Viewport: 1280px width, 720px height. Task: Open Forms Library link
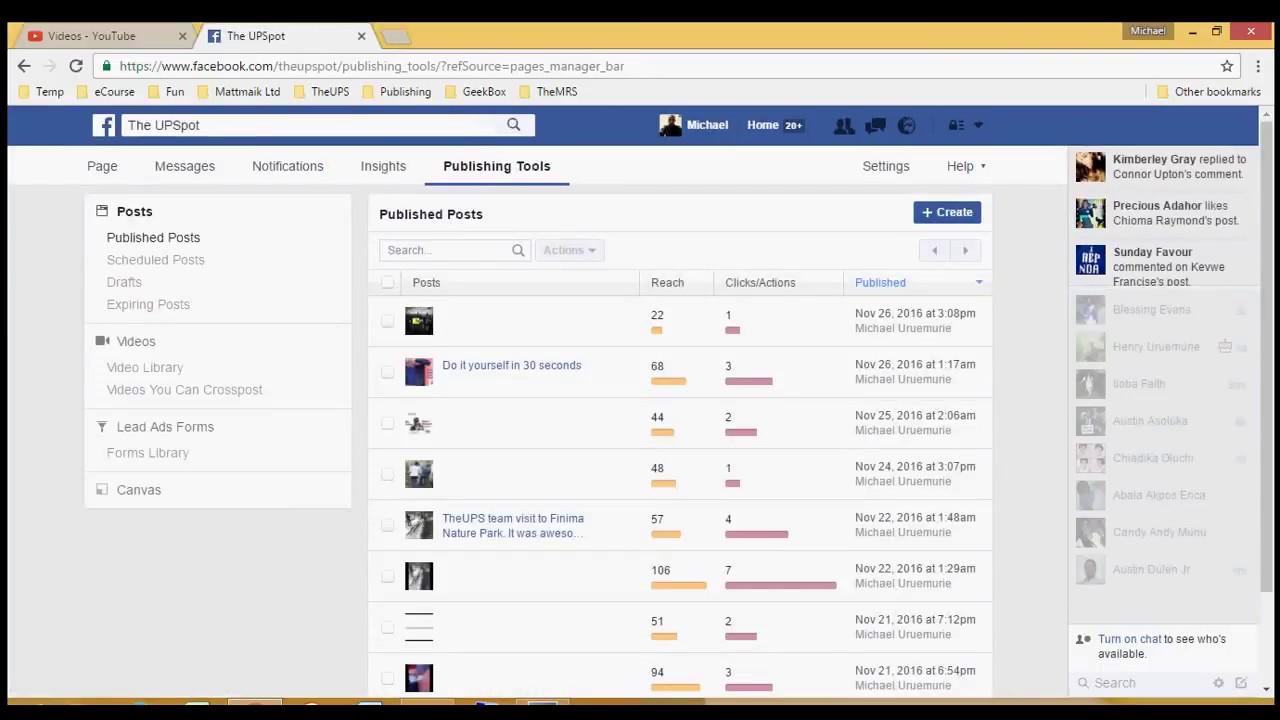pyautogui.click(x=148, y=453)
